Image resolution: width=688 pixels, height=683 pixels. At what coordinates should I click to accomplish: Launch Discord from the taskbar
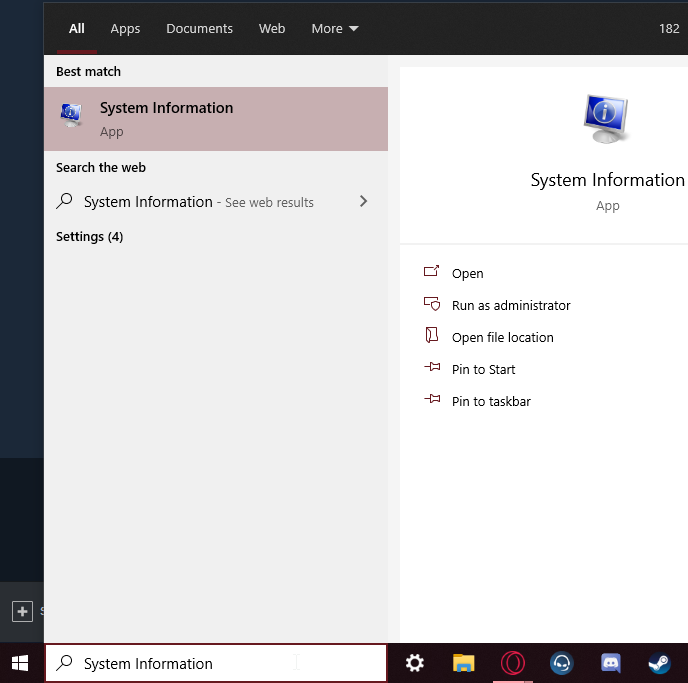click(610, 663)
